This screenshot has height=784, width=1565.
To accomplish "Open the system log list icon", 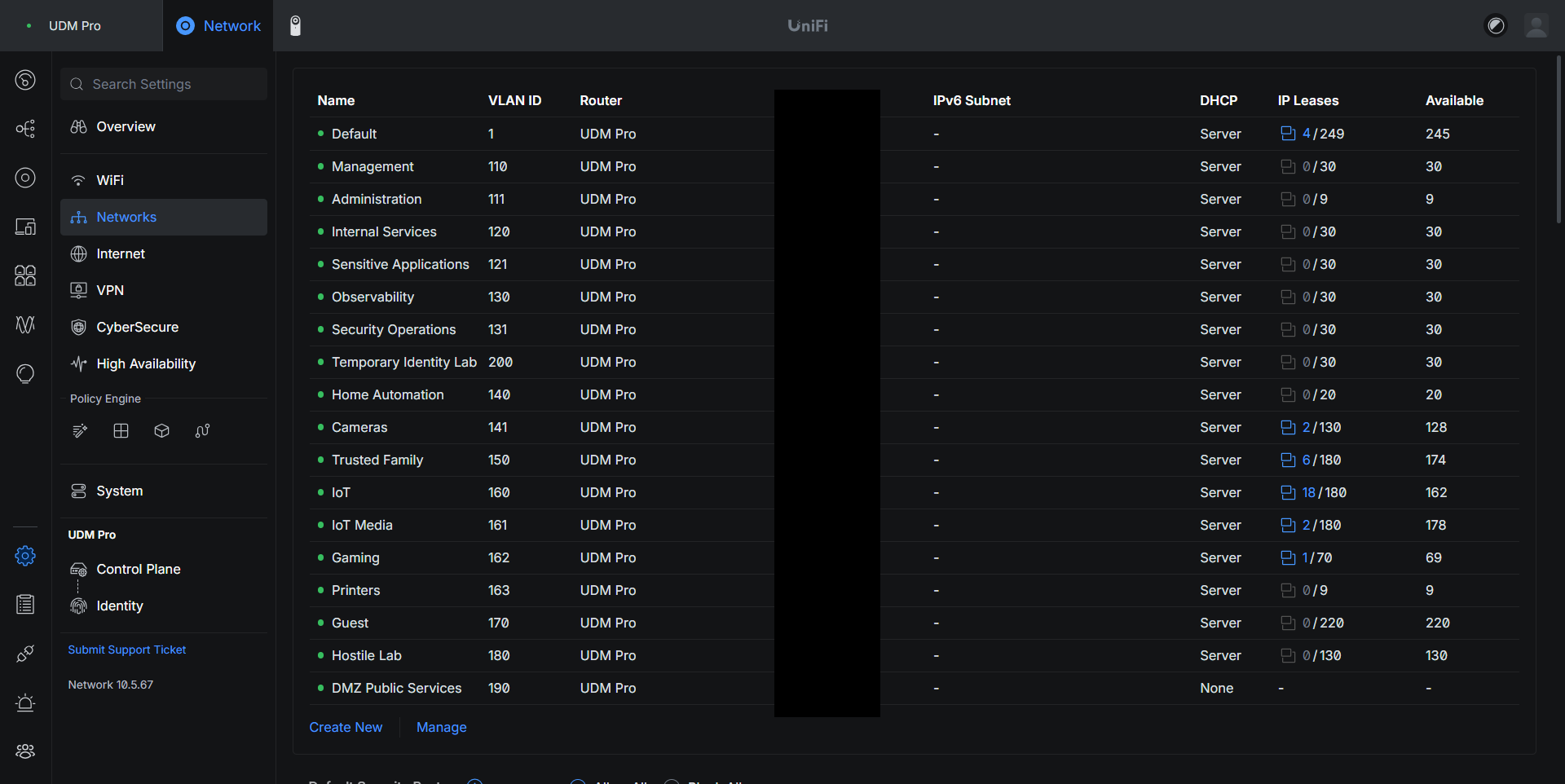I will point(25,605).
